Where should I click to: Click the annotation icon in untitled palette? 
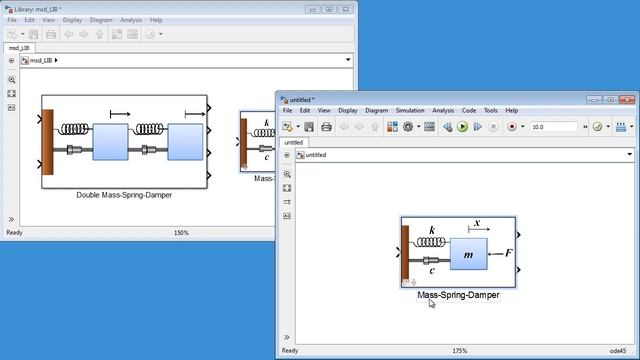pyautogui.click(x=287, y=216)
